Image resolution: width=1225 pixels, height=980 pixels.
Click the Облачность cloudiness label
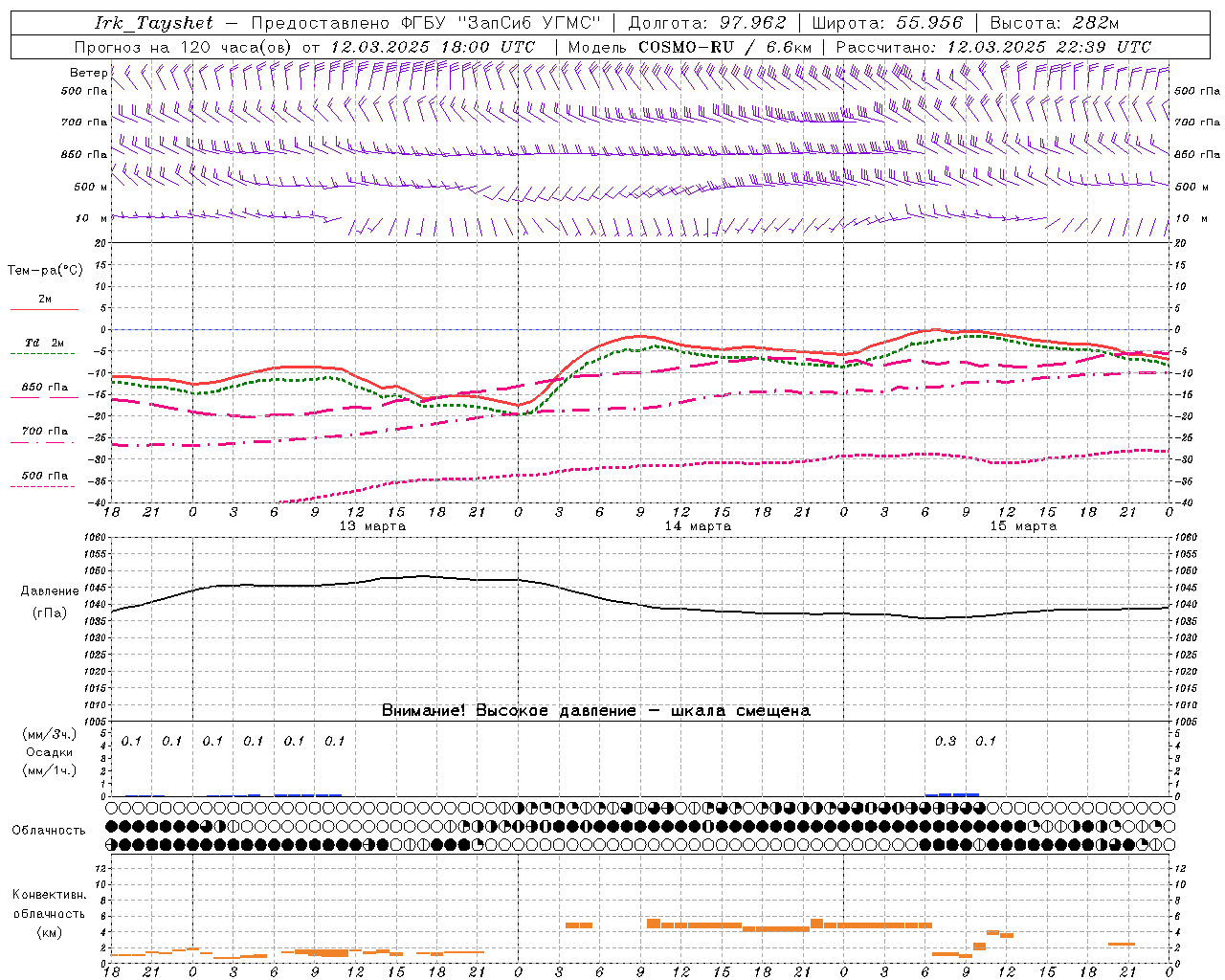click(49, 830)
